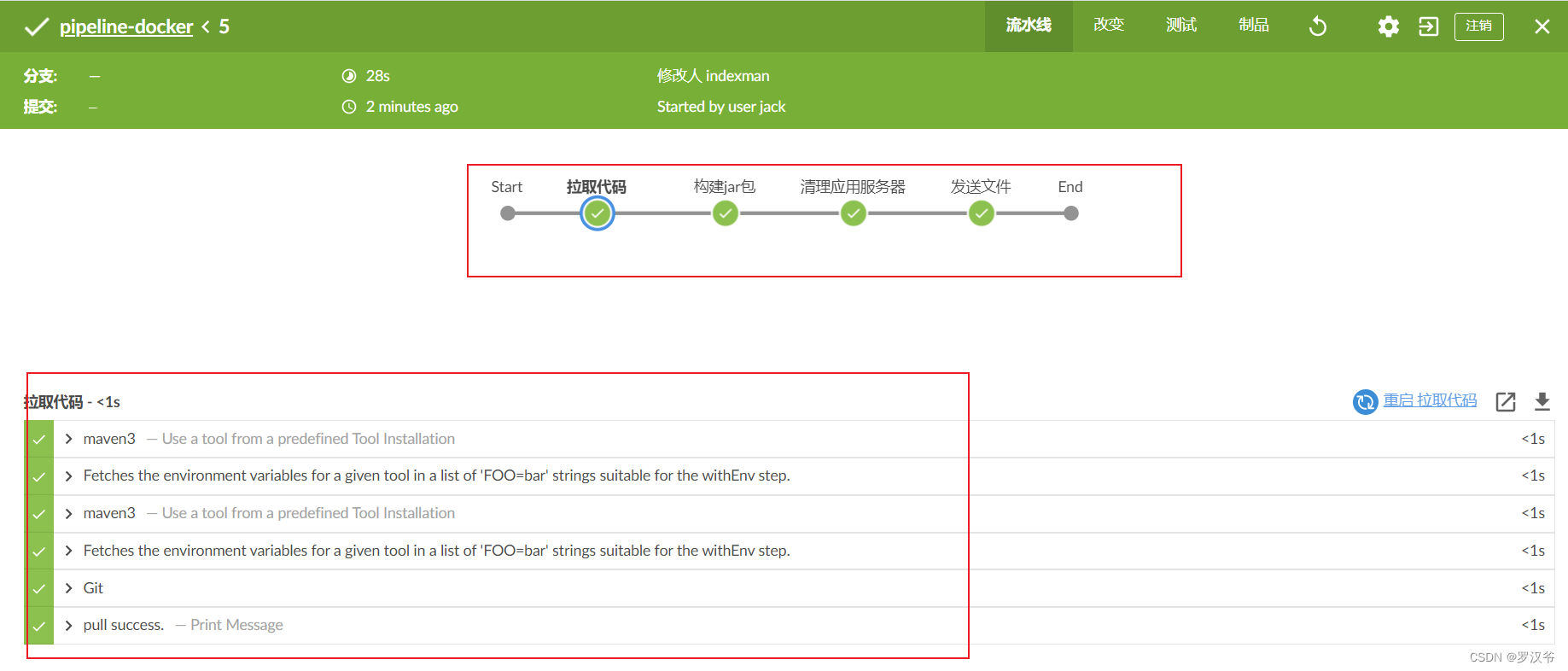Click the 注销 logout button
1568x671 pixels.
point(1479,26)
